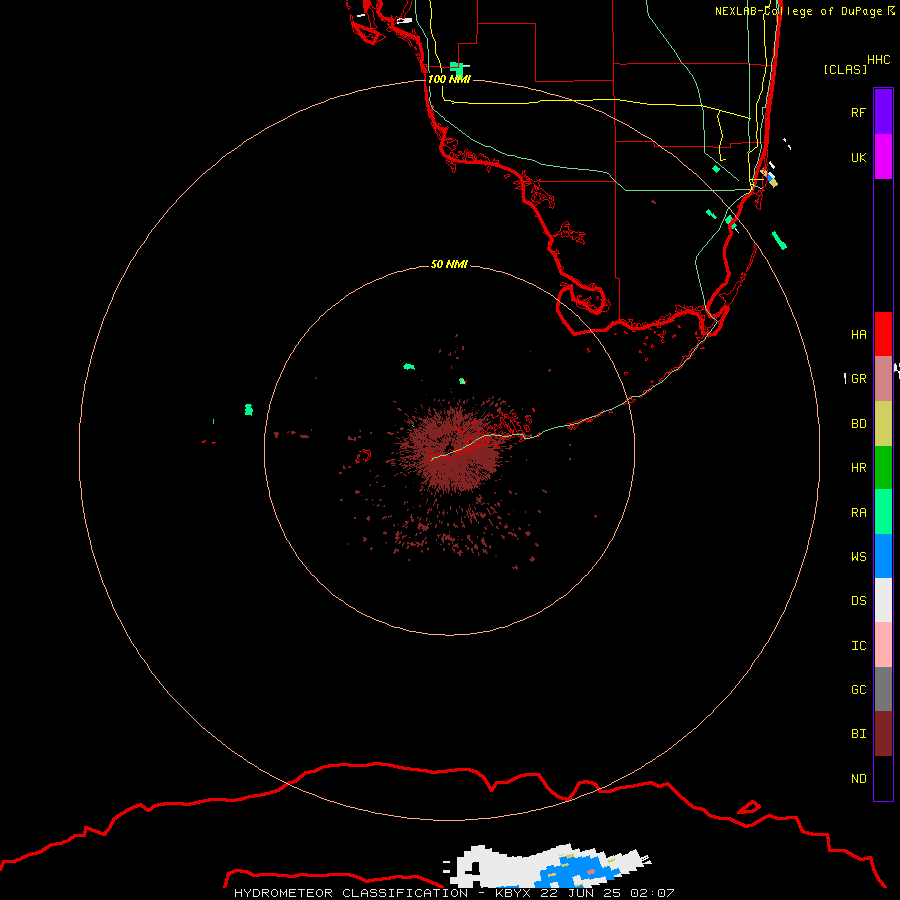Click the 02:07 timestamp
The width and height of the screenshot is (900, 900).
(652, 893)
